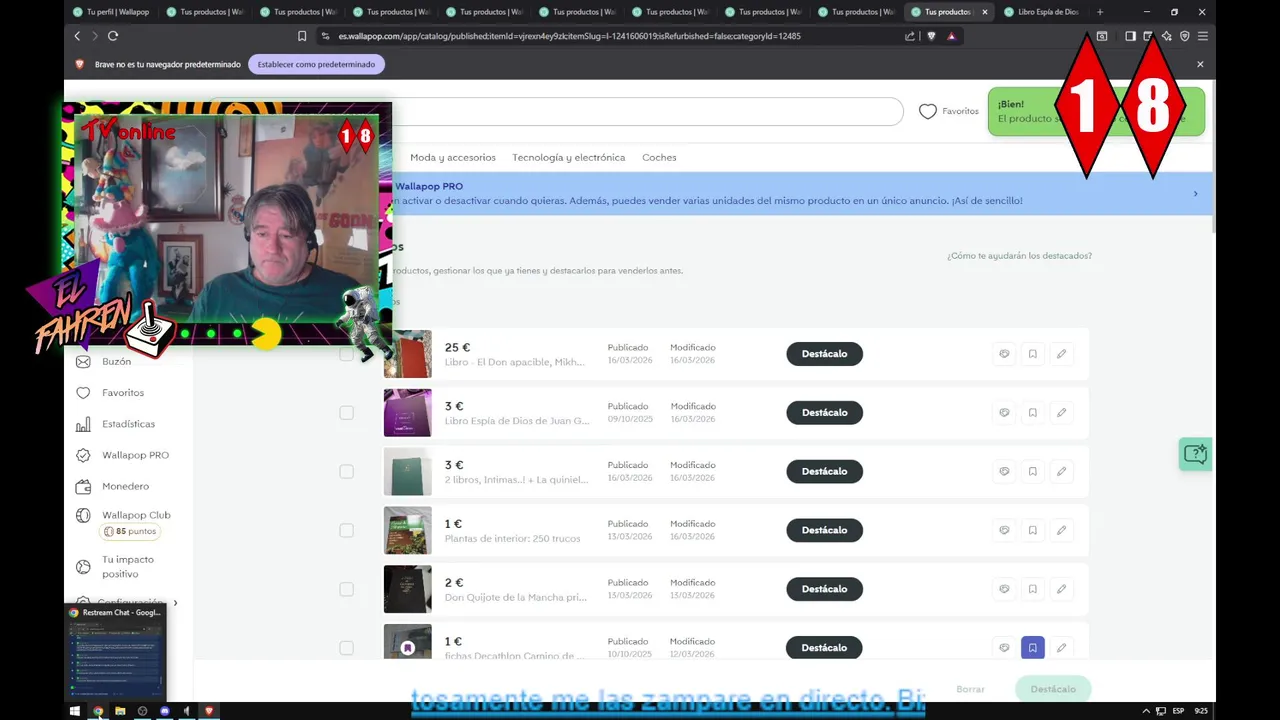Reload the page in Brave
This screenshot has height=720, width=1280.
[113, 36]
